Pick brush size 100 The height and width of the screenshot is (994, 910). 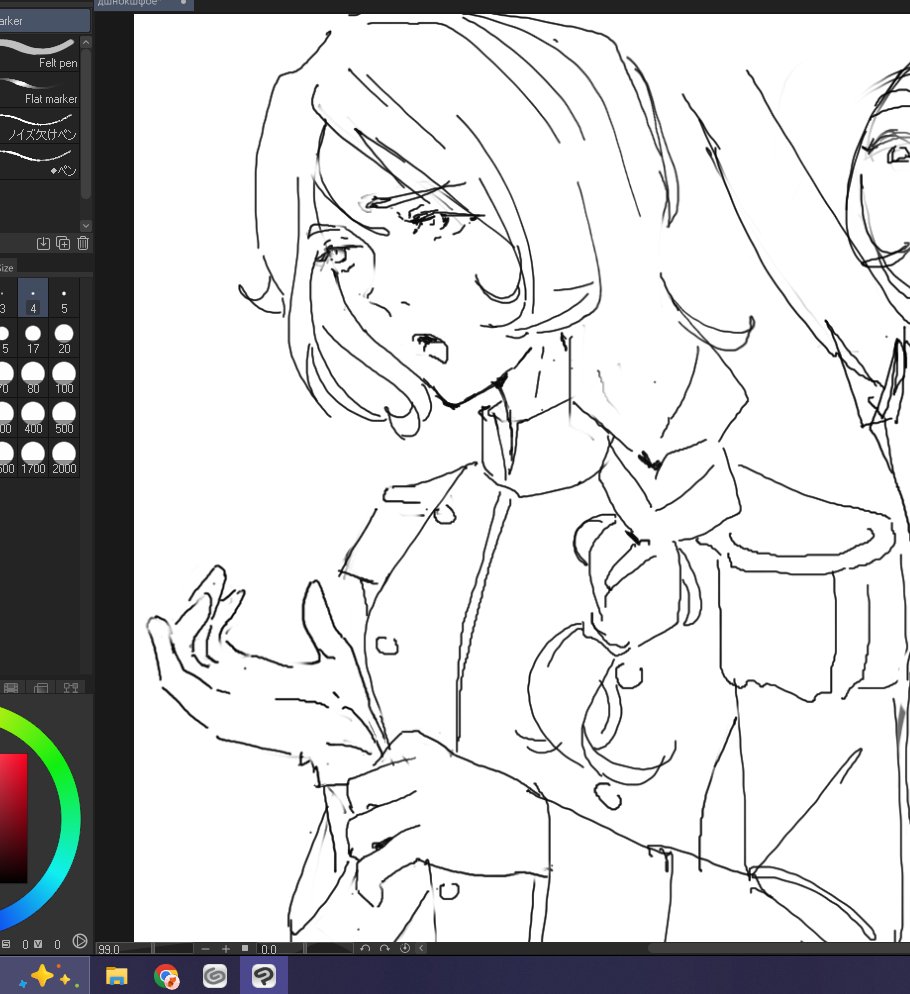pos(64,378)
